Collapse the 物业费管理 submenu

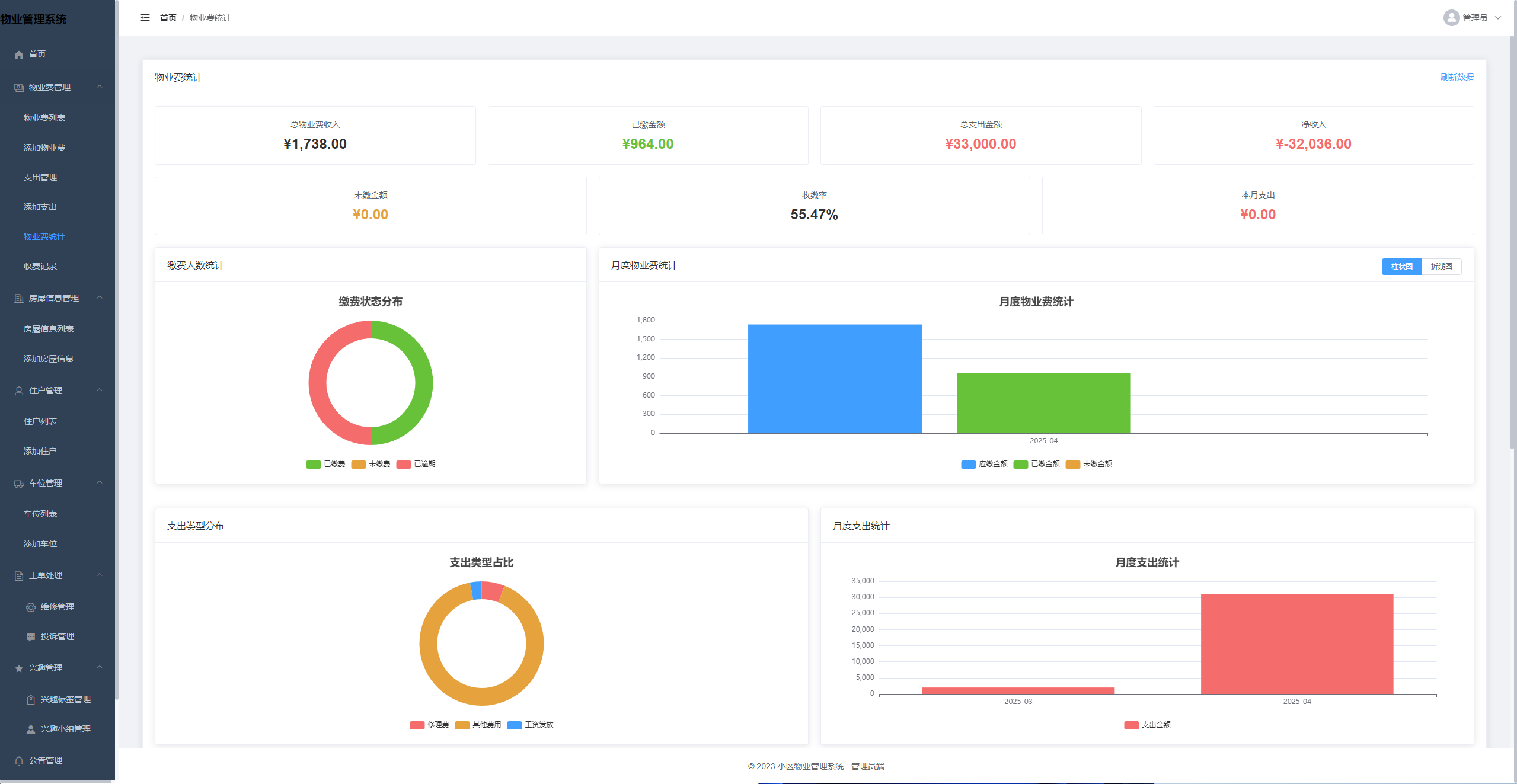100,87
